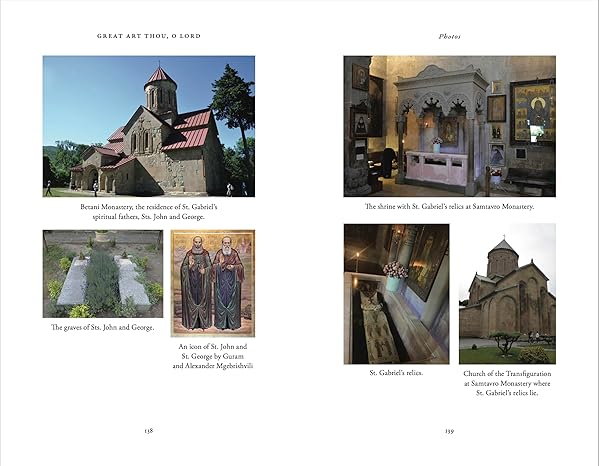Click the Betani Monastery photo
The height and width of the screenshot is (466, 599).
(x=149, y=126)
